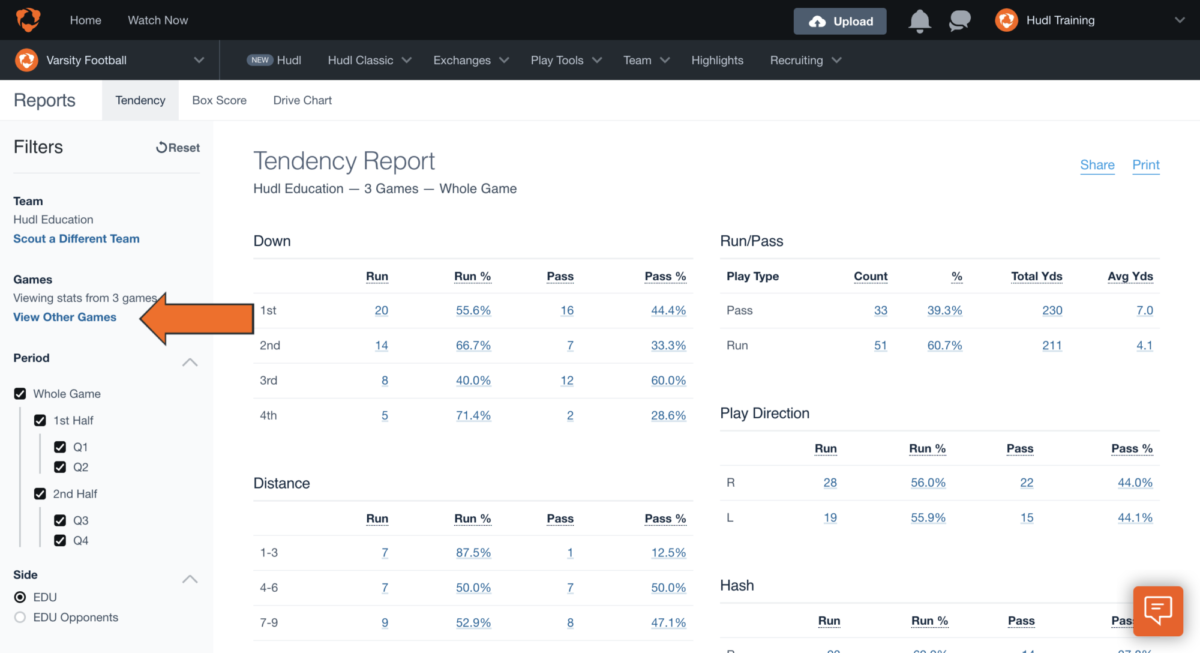The width and height of the screenshot is (1200, 653).
Task: Collapse the Side filter section
Action: click(190, 579)
